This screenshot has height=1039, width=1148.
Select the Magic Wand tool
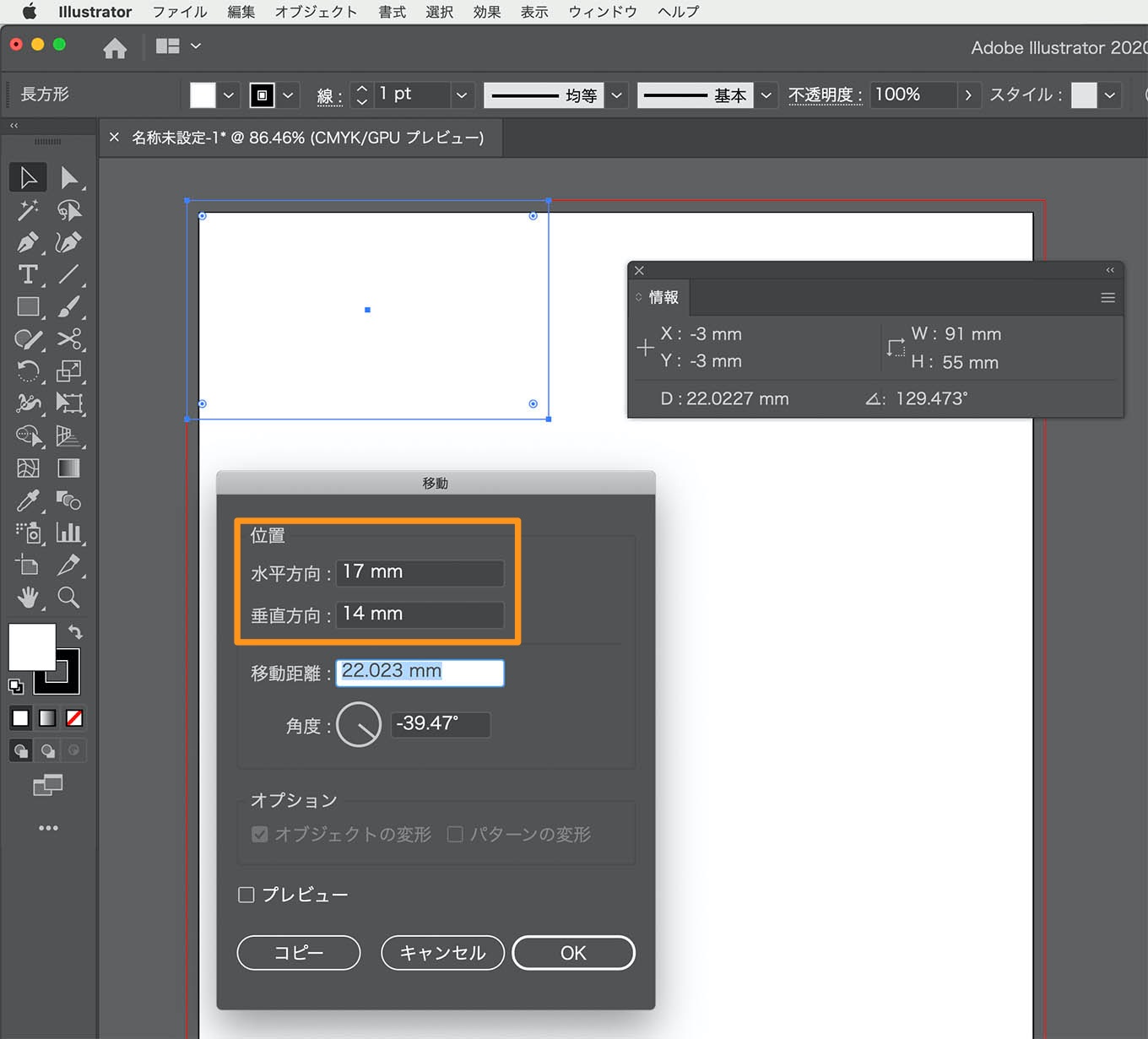pyautogui.click(x=28, y=209)
